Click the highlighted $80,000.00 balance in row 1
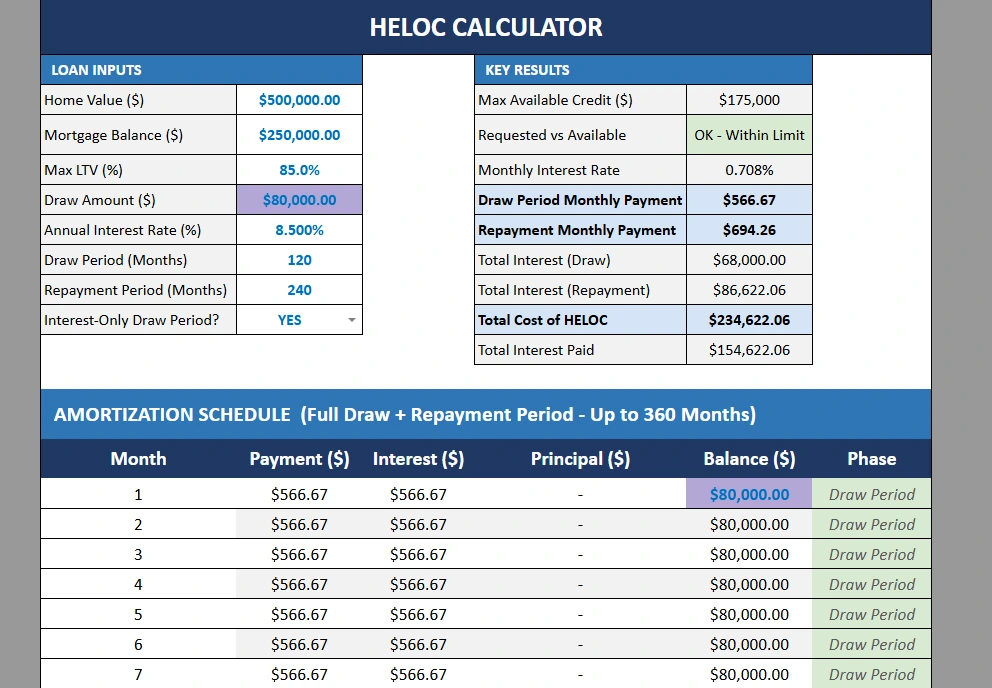Screen dimensions: 992x688 click(748, 493)
